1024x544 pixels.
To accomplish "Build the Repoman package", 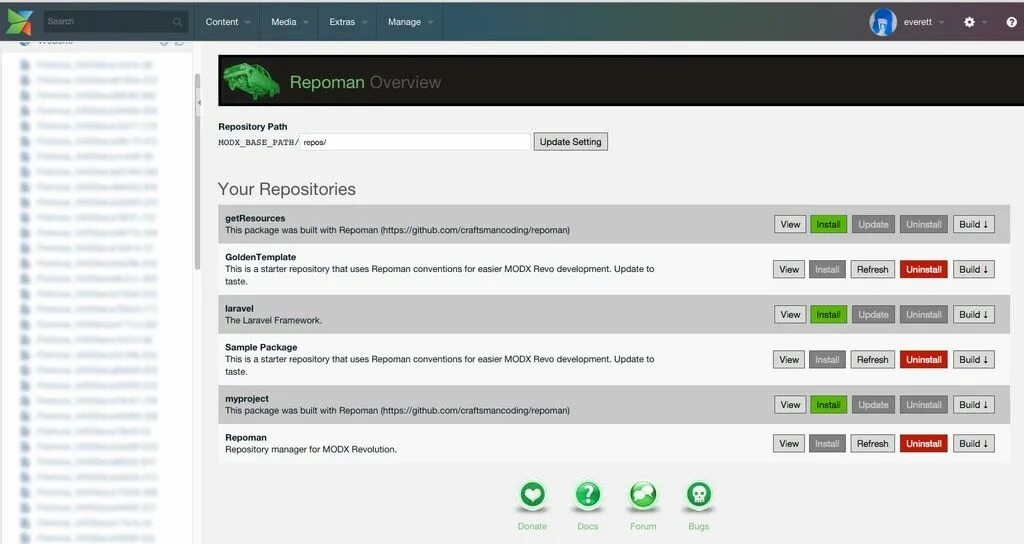I will 973,443.
